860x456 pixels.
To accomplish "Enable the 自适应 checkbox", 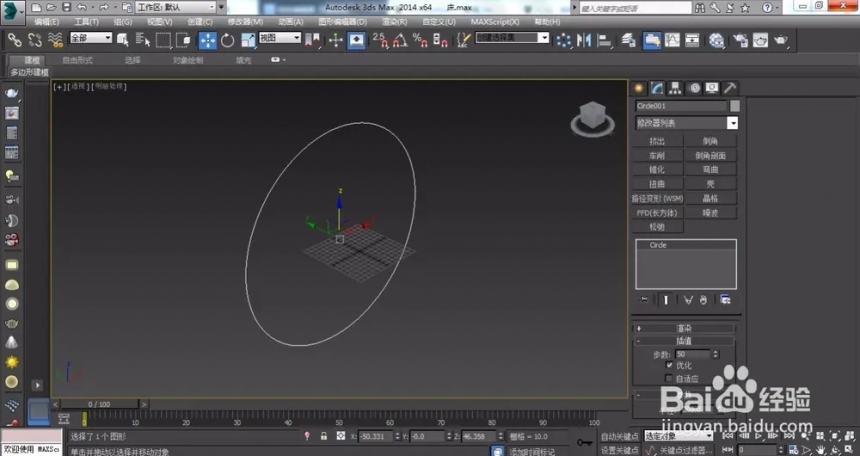I will pos(669,378).
